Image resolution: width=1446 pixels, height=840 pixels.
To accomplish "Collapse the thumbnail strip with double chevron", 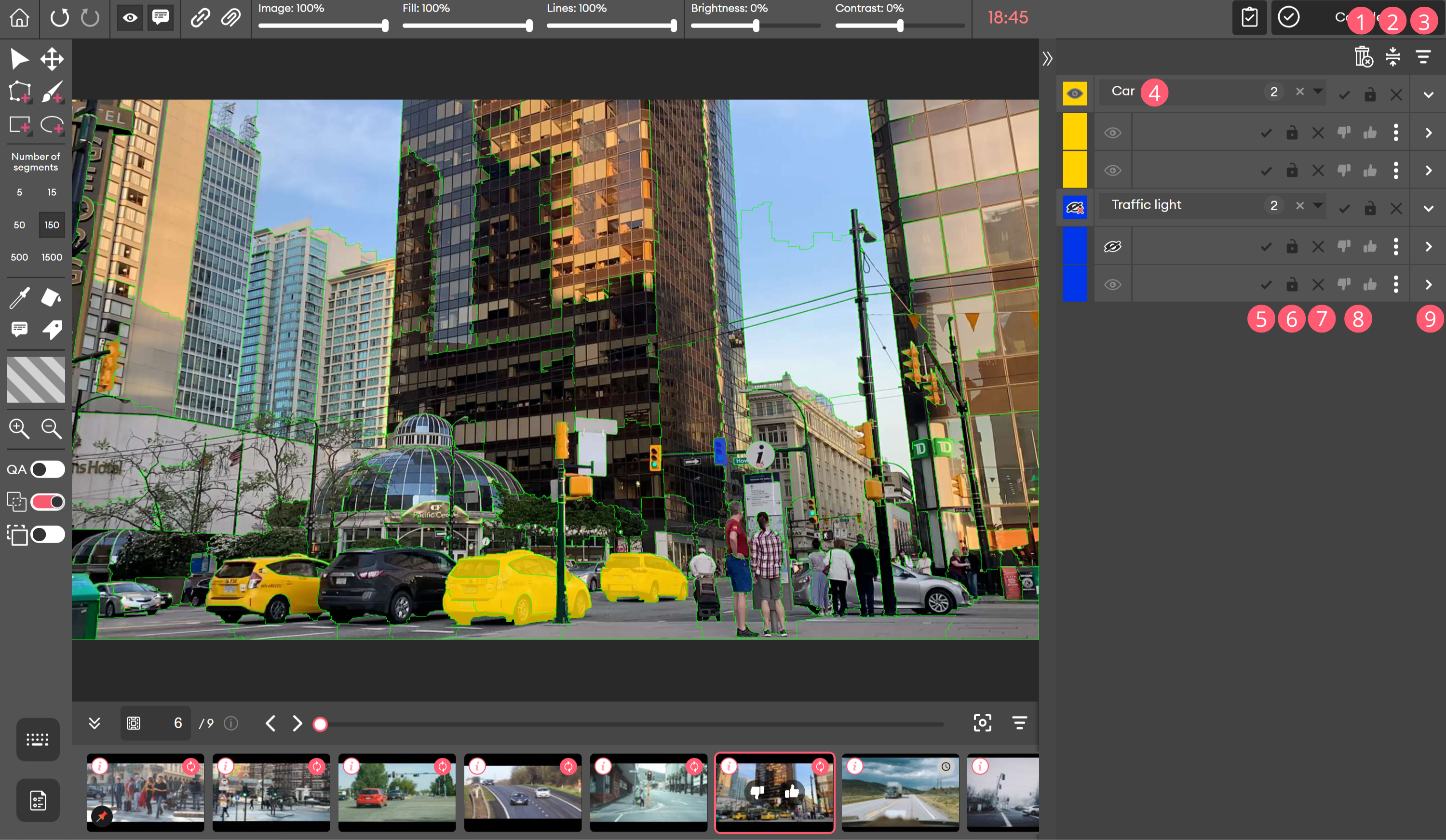I will tap(95, 723).
